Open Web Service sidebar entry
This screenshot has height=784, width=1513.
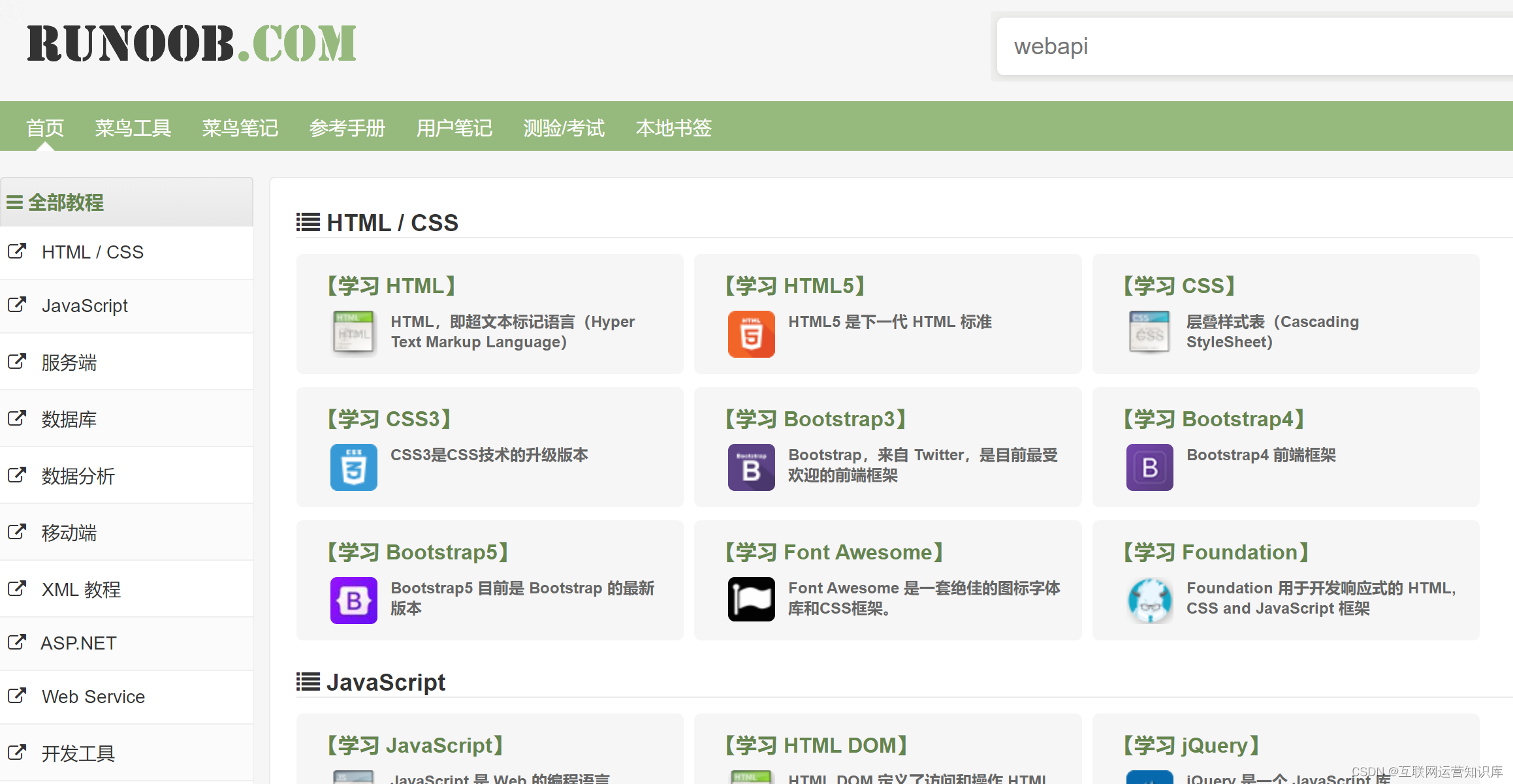pyautogui.click(x=93, y=697)
